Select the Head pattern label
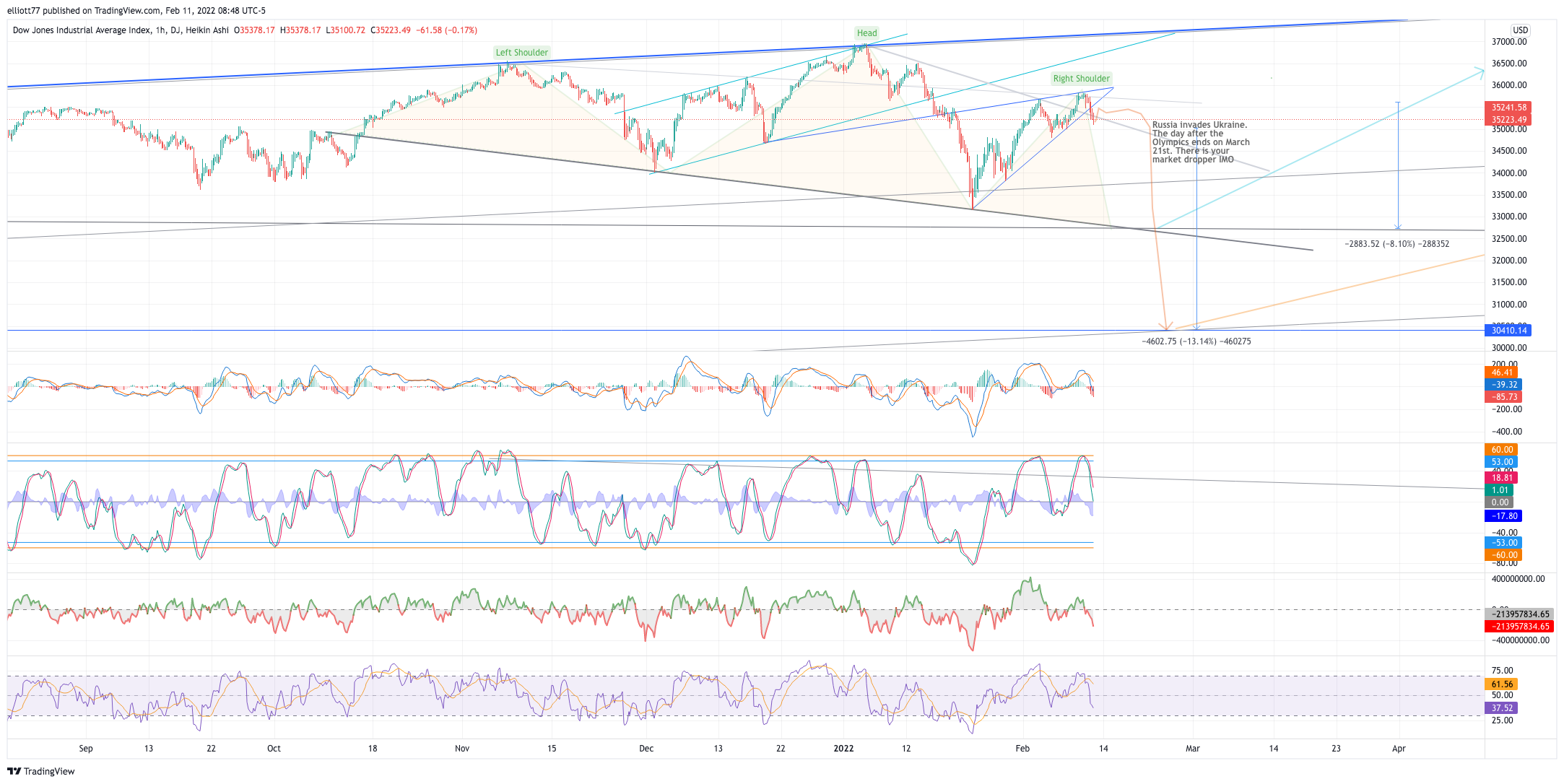Screen dimensions: 1564x784 [x=866, y=33]
